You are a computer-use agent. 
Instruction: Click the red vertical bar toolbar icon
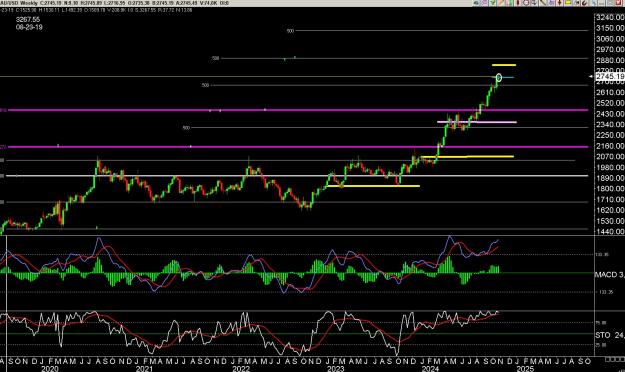pos(517,2)
